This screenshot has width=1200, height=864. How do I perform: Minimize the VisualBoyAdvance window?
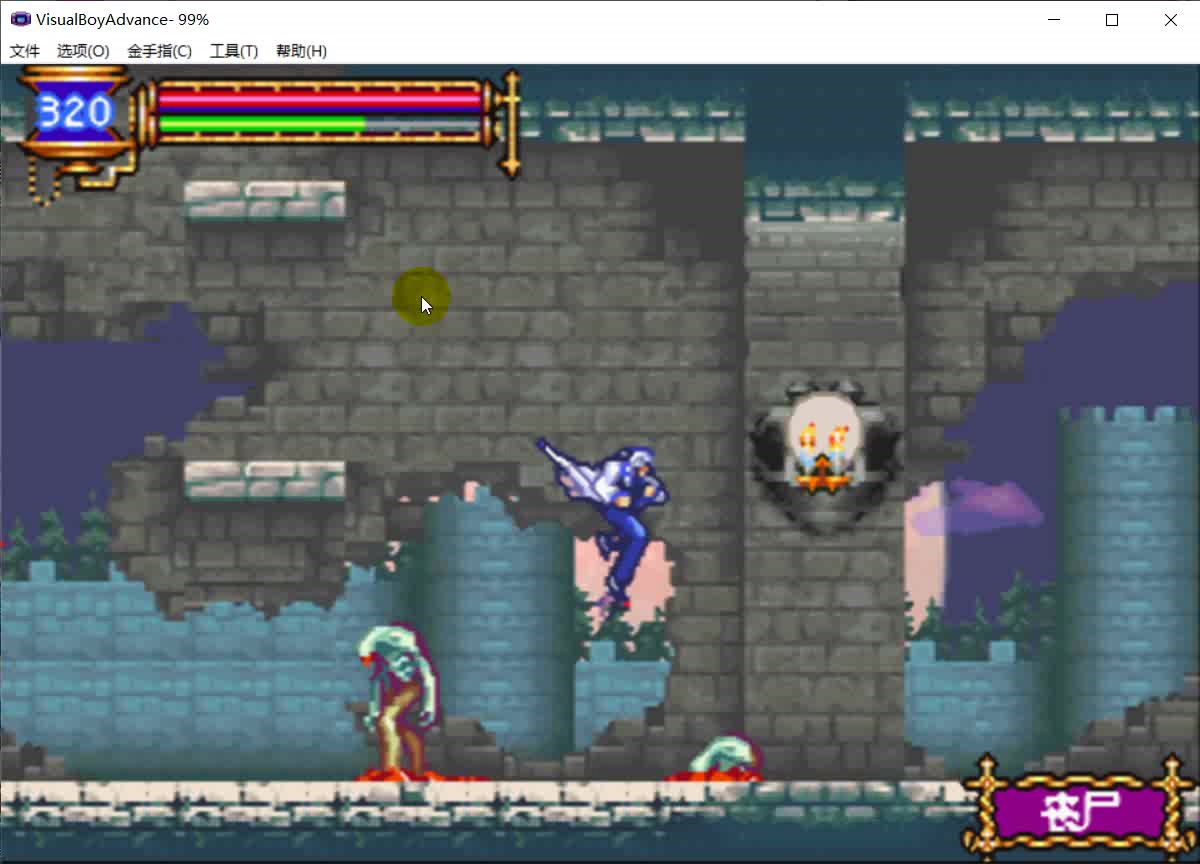(x=1053, y=19)
